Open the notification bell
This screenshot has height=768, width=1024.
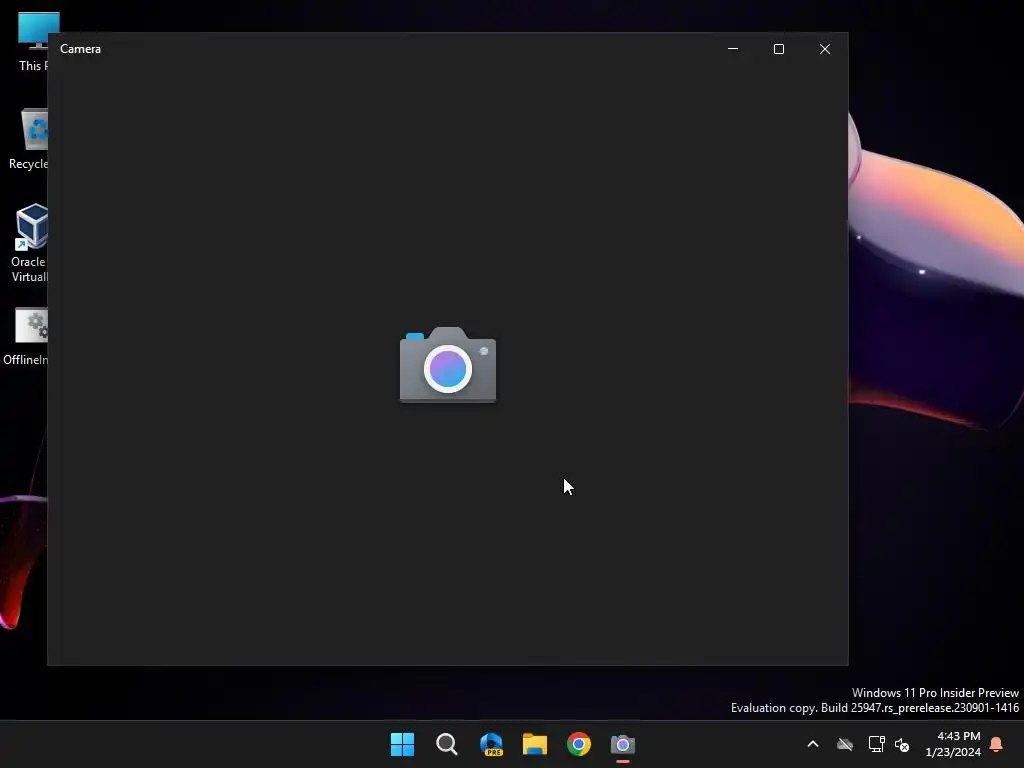(x=996, y=744)
